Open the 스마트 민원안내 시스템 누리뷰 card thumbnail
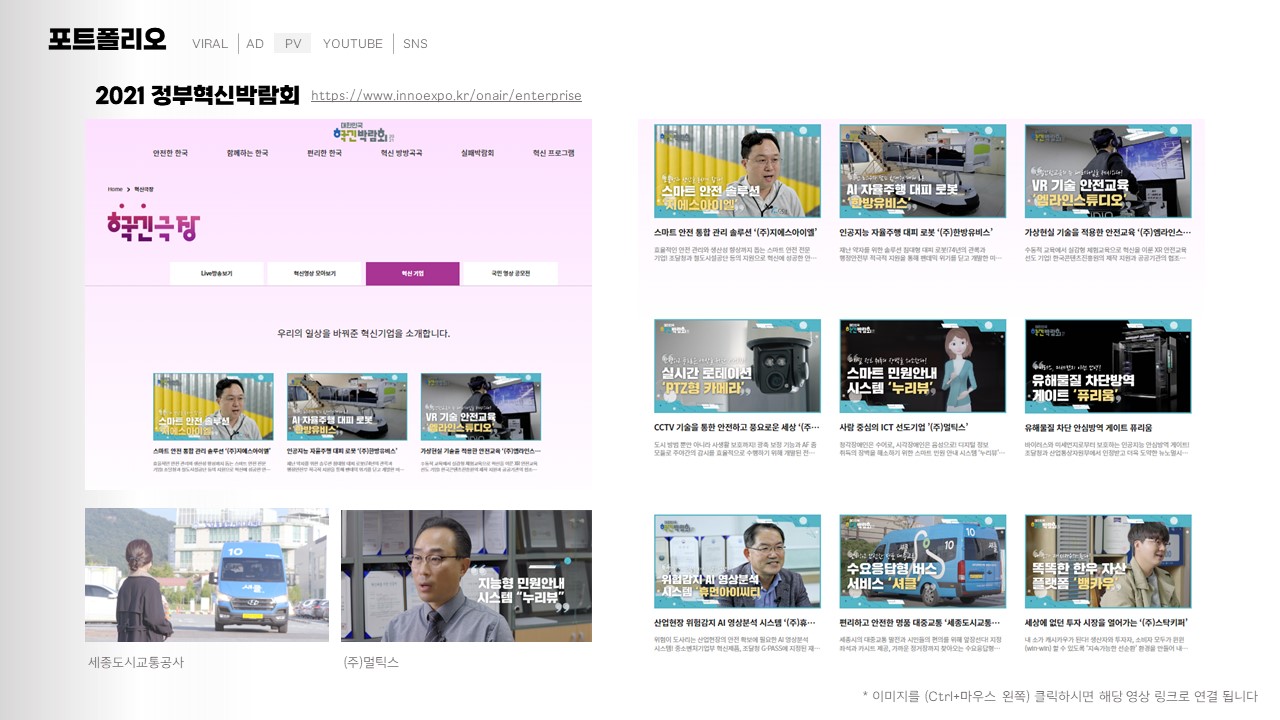The height and width of the screenshot is (720, 1280). [923, 366]
